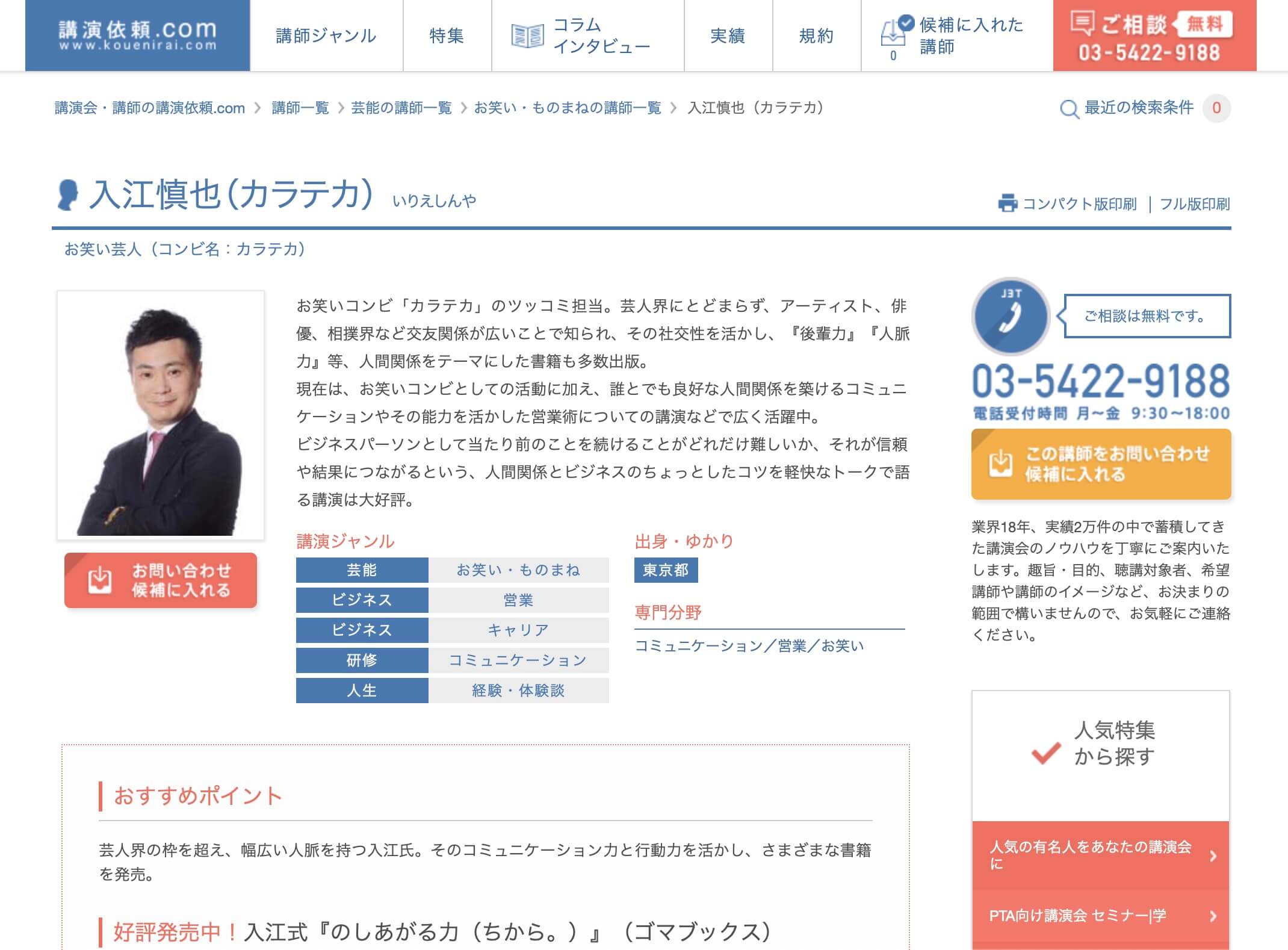Go to お笑い・ものまねの講師一覧 breadcrumb
1288x950 pixels.
(x=568, y=108)
